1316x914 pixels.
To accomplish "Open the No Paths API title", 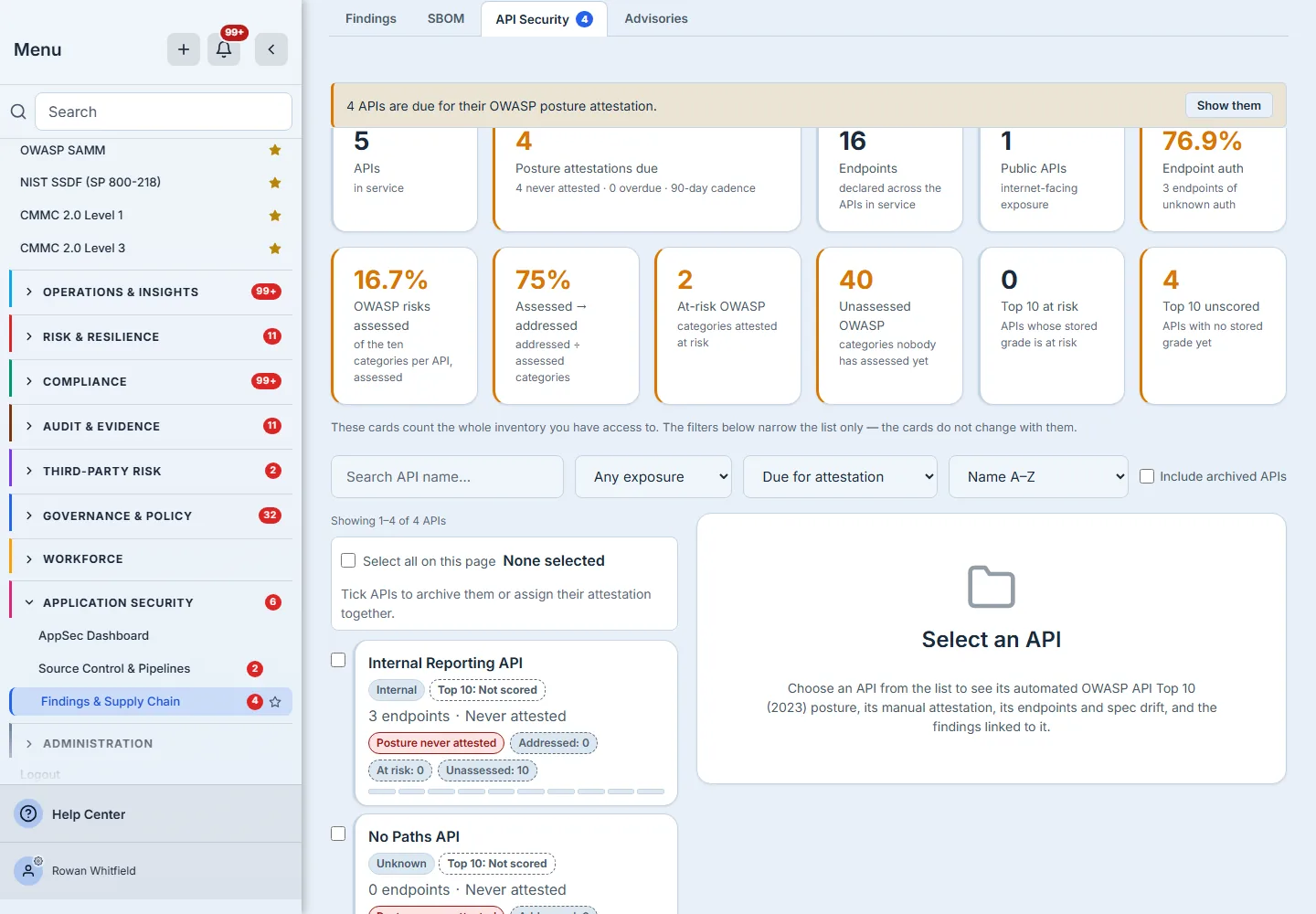I will (x=414, y=837).
